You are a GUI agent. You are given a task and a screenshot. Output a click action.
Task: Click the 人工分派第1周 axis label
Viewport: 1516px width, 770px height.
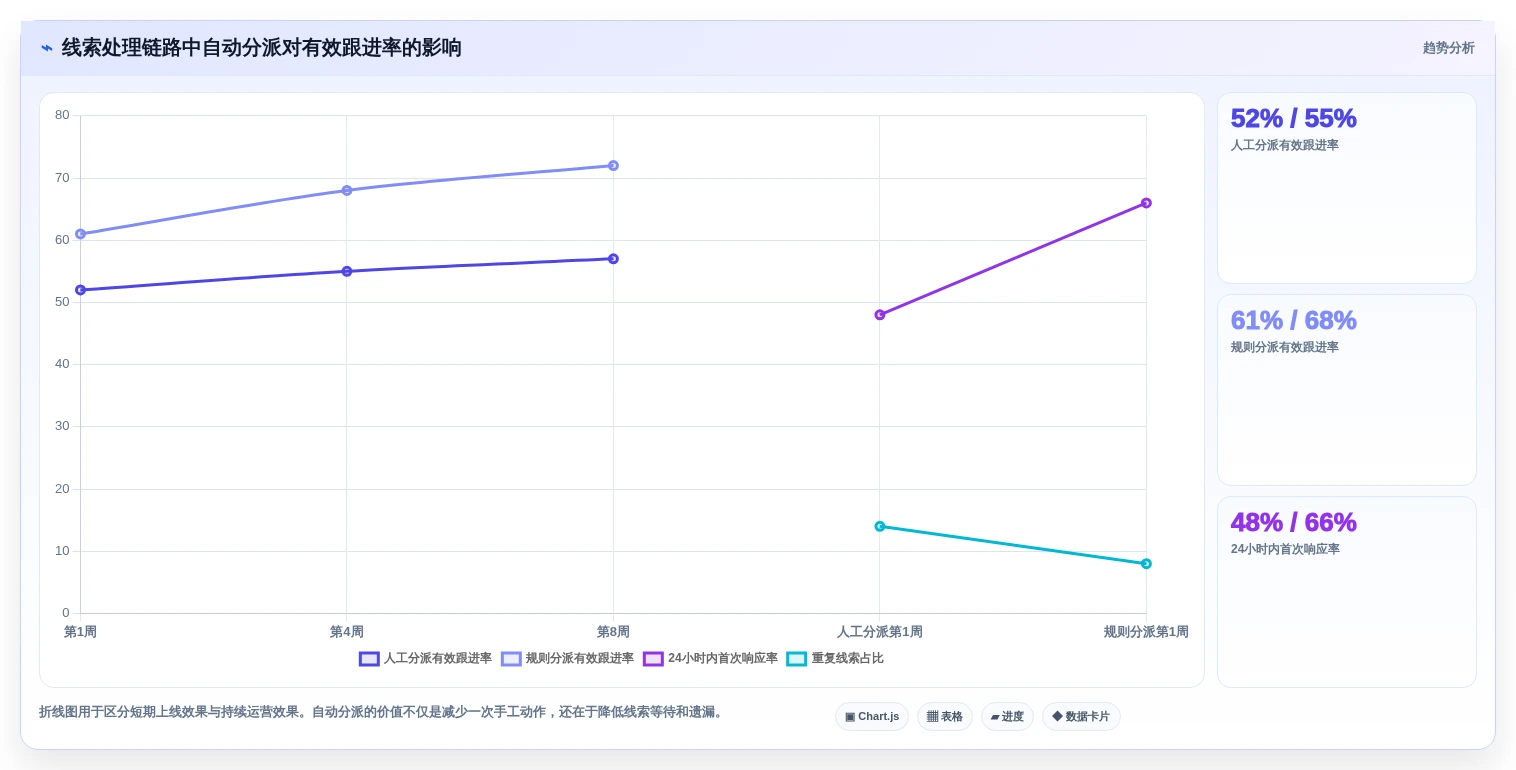pos(880,632)
